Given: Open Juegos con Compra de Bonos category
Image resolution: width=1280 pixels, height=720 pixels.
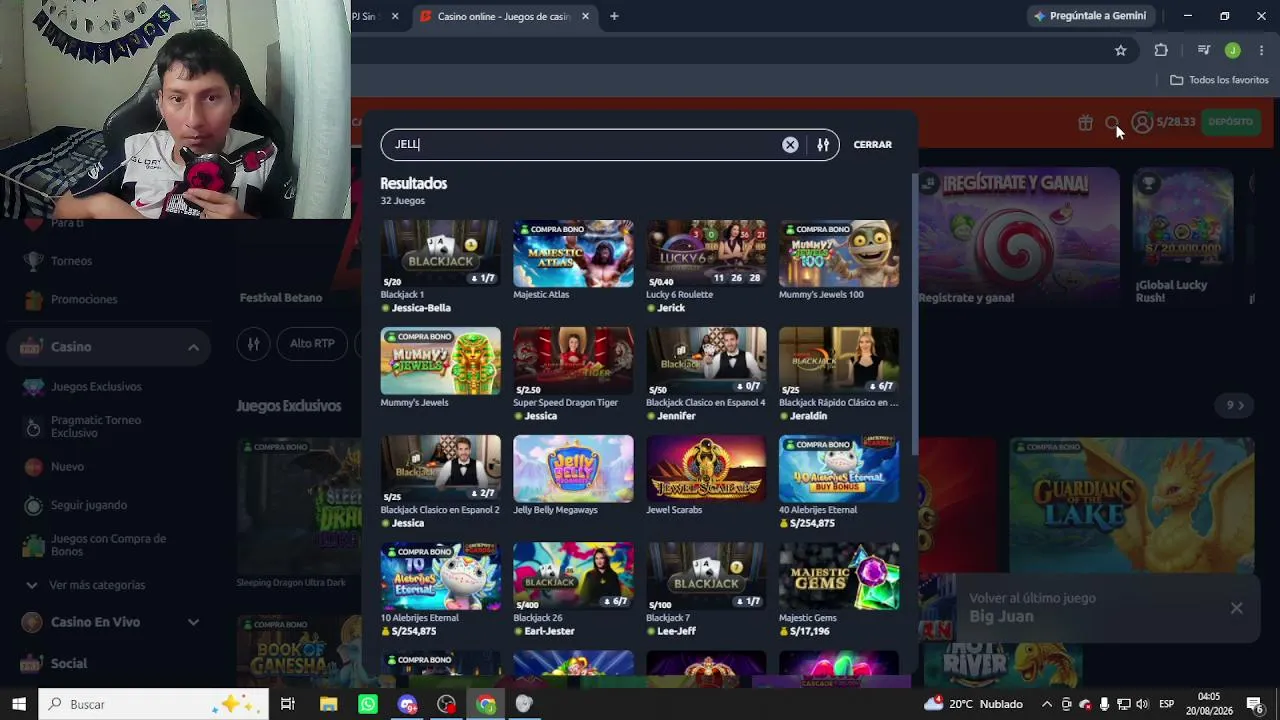Looking at the screenshot, I should click(x=108, y=545).
